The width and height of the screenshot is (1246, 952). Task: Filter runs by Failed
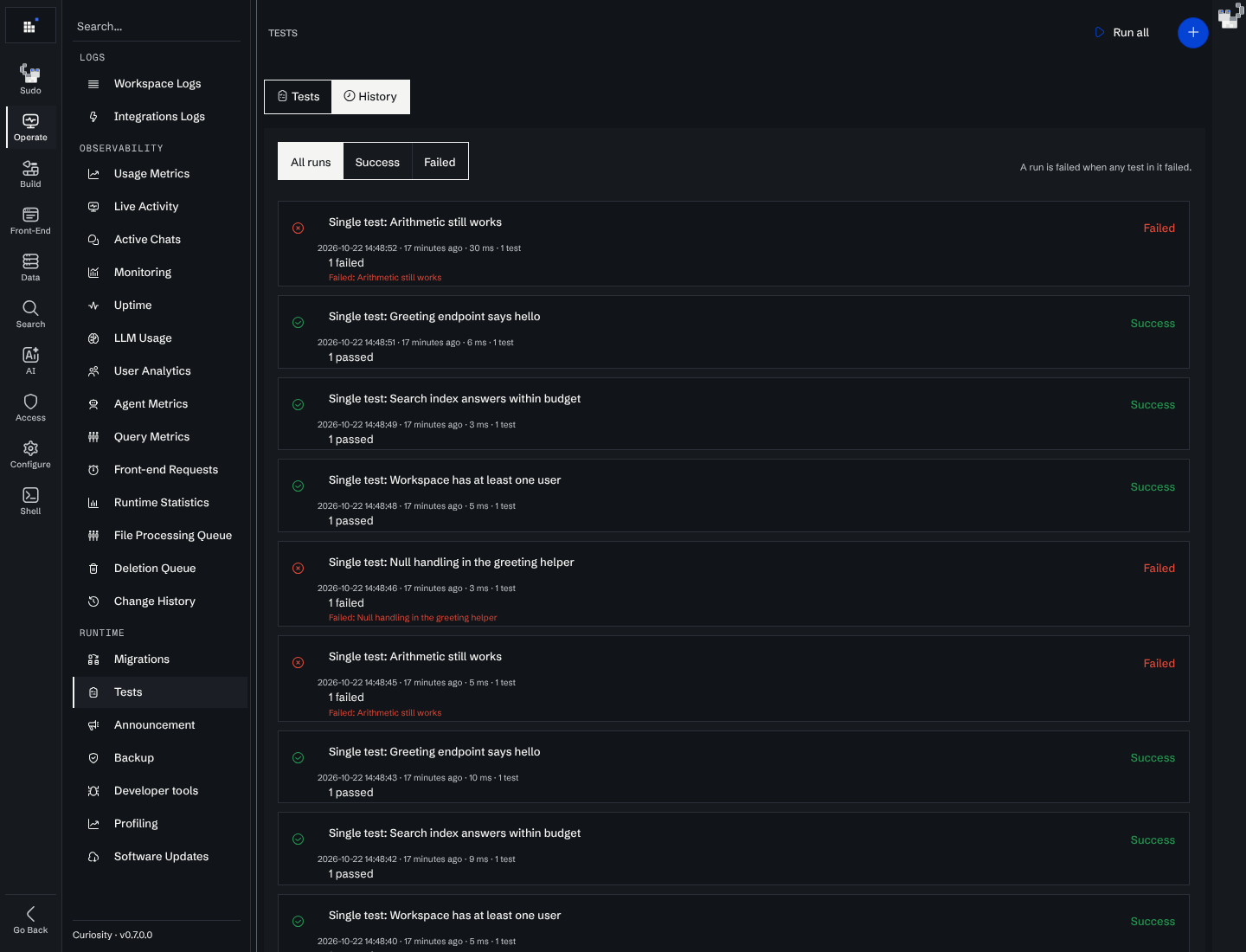coord(440,162)
